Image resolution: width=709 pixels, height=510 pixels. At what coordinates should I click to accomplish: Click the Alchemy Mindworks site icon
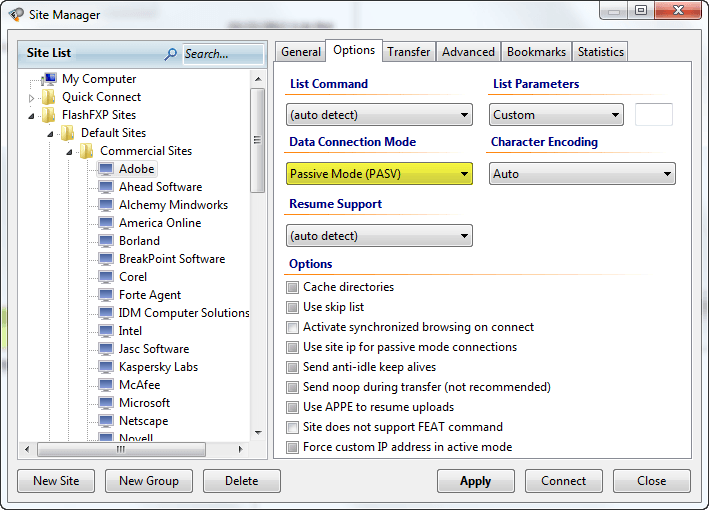pyautogui.click(x=106, y=205)
